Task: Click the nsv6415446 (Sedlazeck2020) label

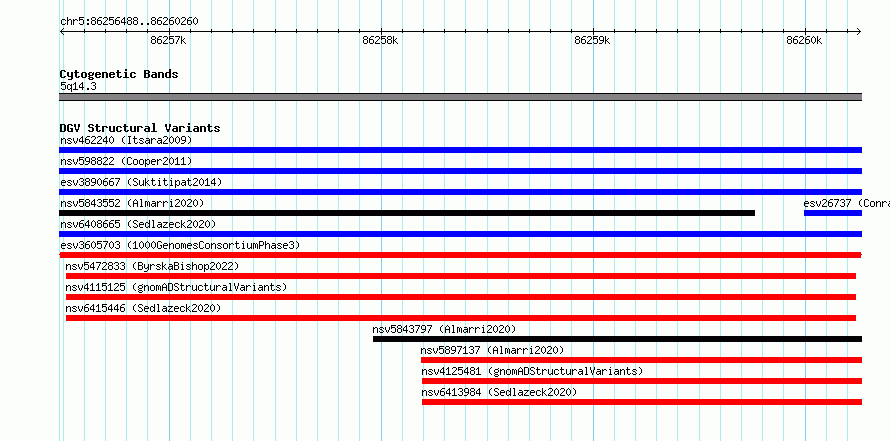Action: pos(143,308)
